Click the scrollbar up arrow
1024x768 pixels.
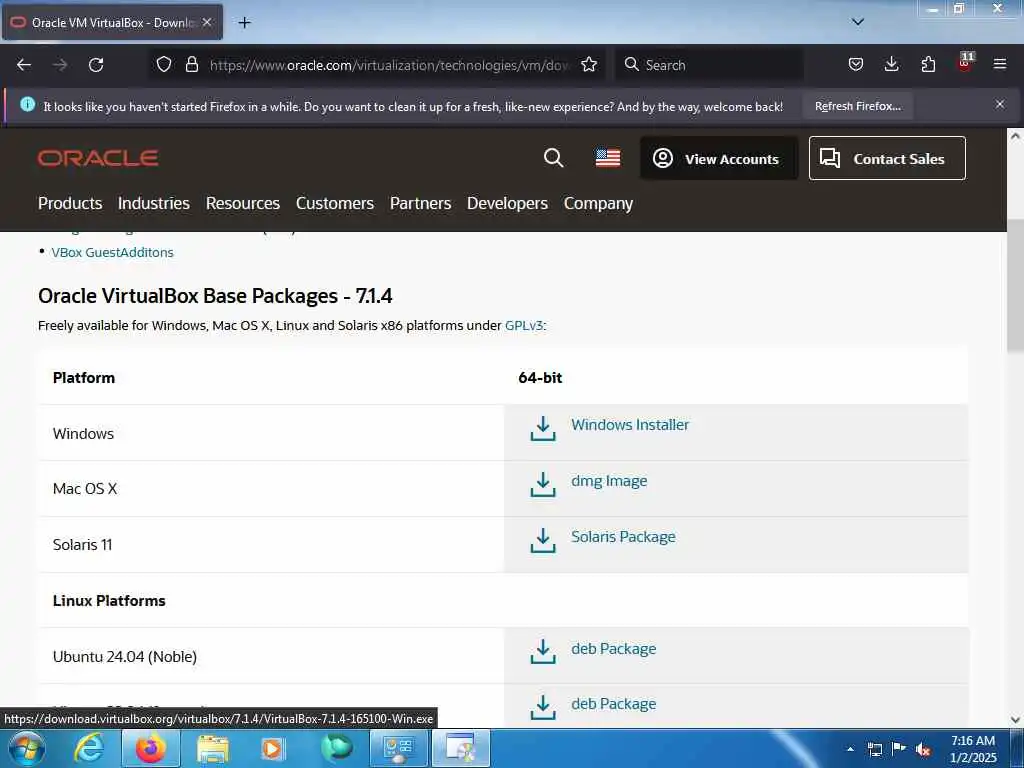(1015, 136)
